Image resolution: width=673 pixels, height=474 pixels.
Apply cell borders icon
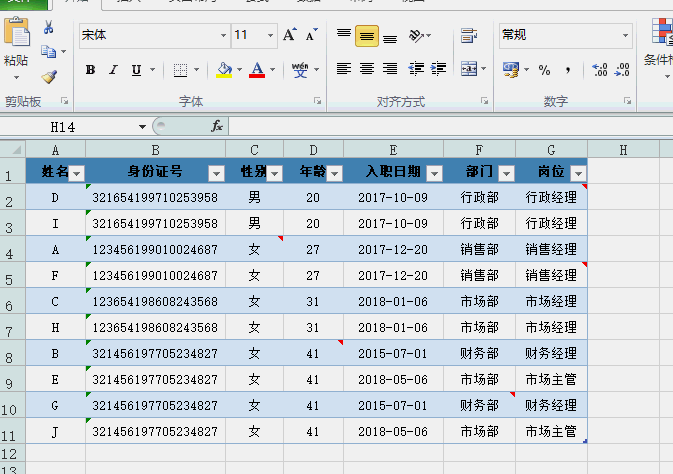click(180, 70)
